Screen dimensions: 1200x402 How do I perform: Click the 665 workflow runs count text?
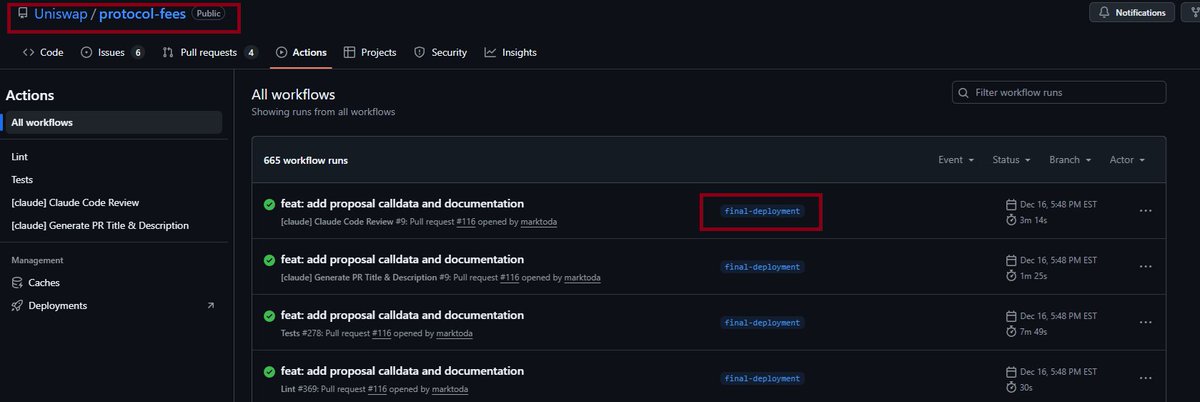[x=306, y=160]
